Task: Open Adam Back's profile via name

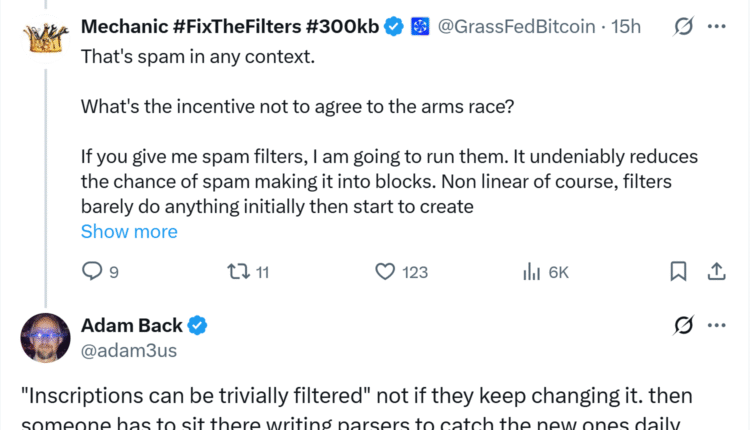Action: coord(133,325)
